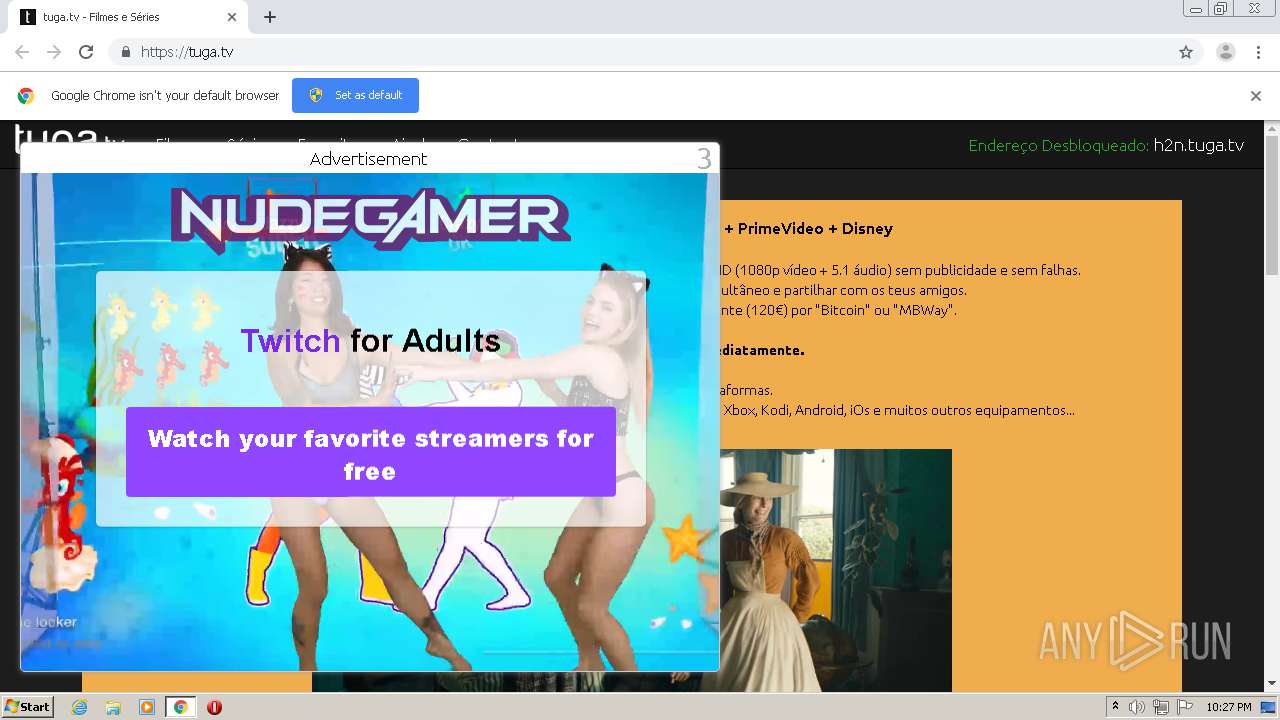Select the tuga.tv - Filmes e Séries tab

[x=129, y=17]
